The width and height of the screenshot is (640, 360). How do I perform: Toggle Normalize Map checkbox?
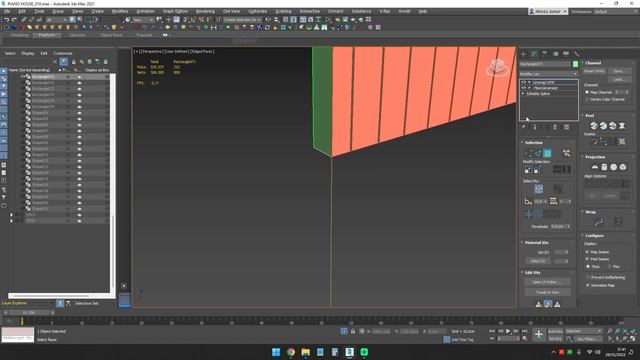coord(588,285)
